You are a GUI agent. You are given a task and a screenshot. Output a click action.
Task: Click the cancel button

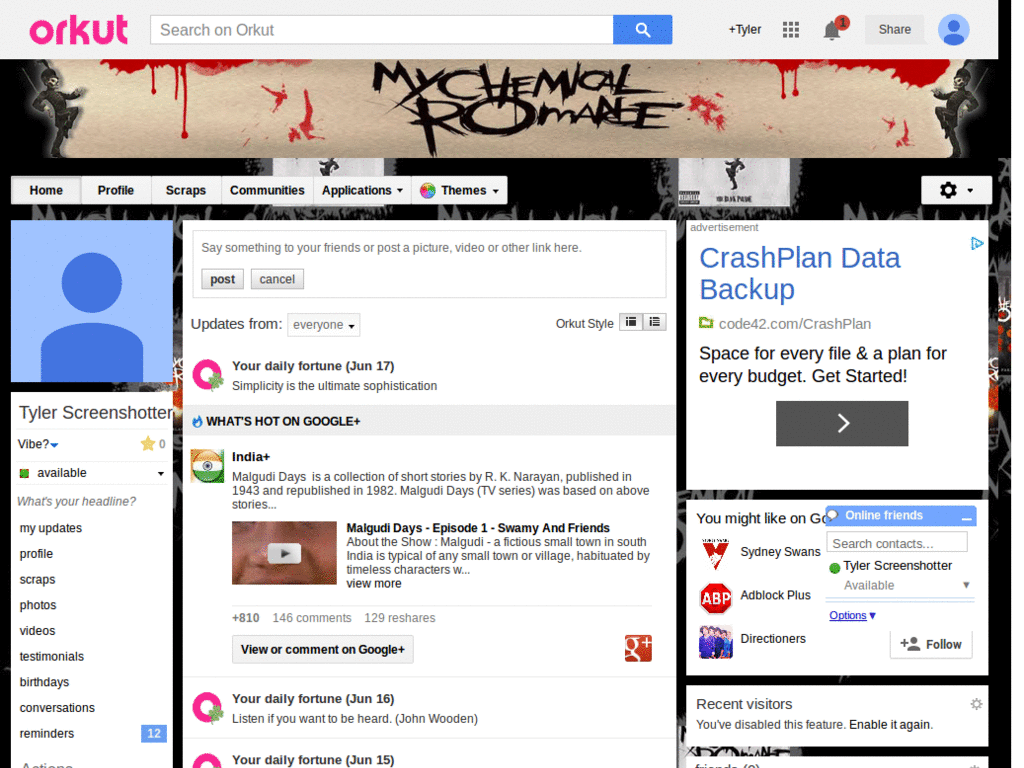[277, 279]
